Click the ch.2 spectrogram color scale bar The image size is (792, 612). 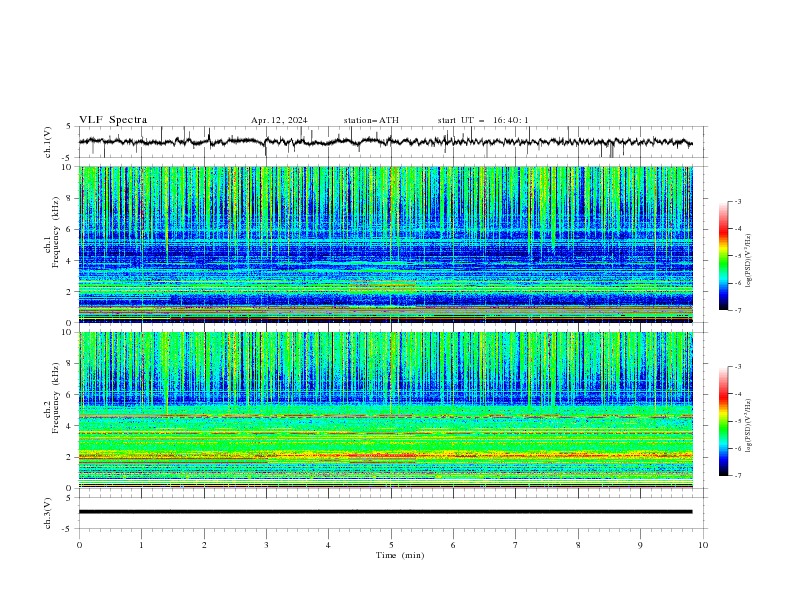tap(723, 421)
